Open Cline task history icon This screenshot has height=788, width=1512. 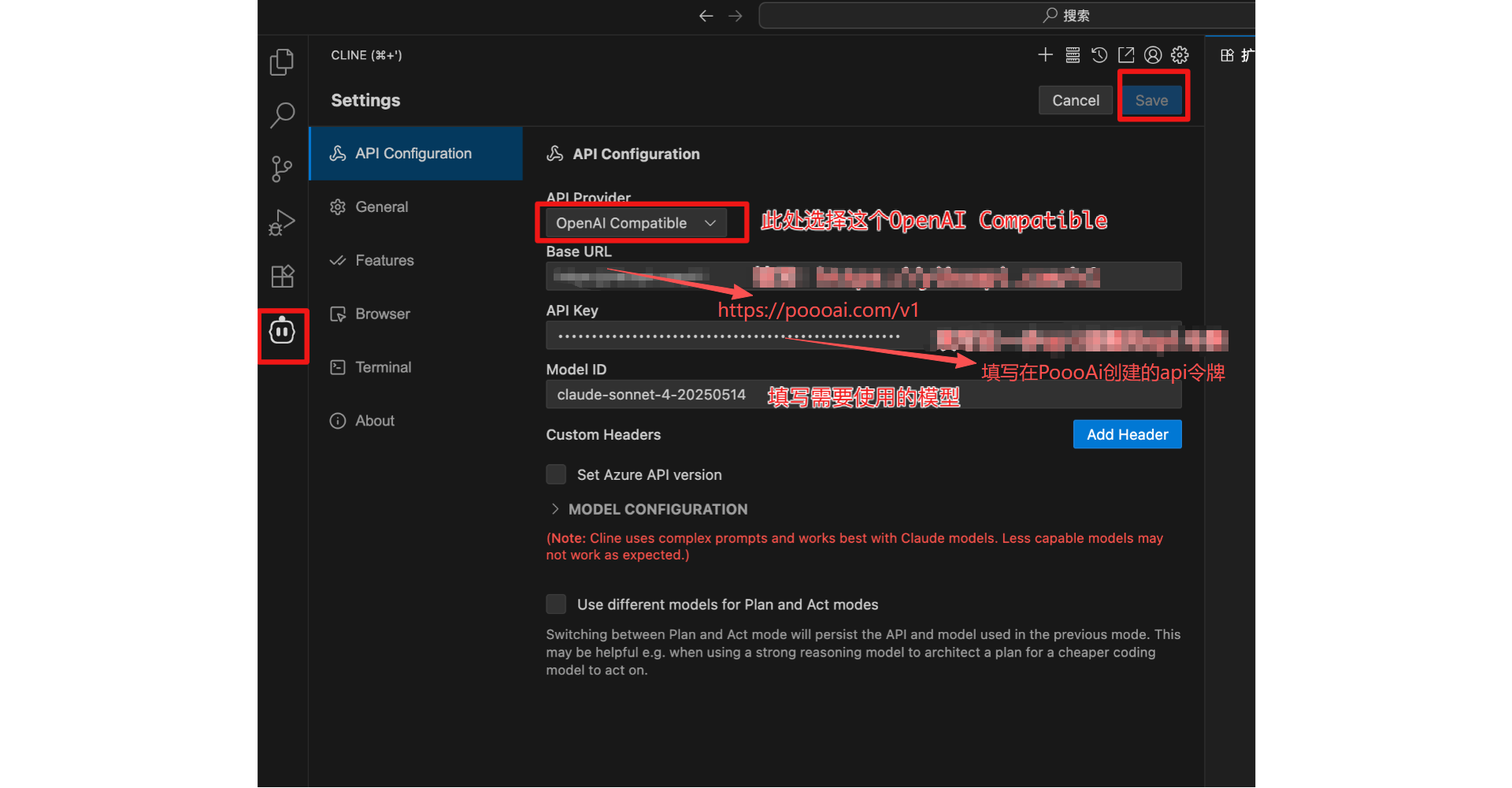coord(1099,55)
